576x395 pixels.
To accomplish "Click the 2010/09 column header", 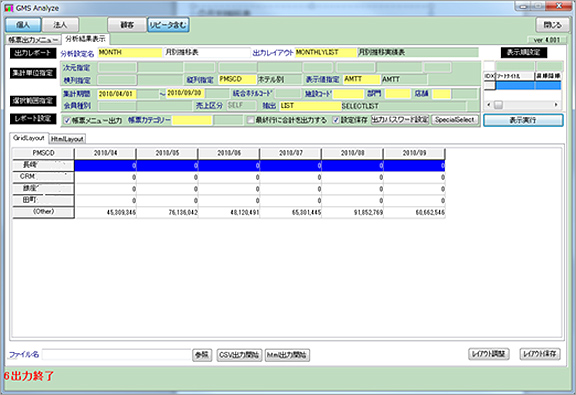I will tap(414, 153).
